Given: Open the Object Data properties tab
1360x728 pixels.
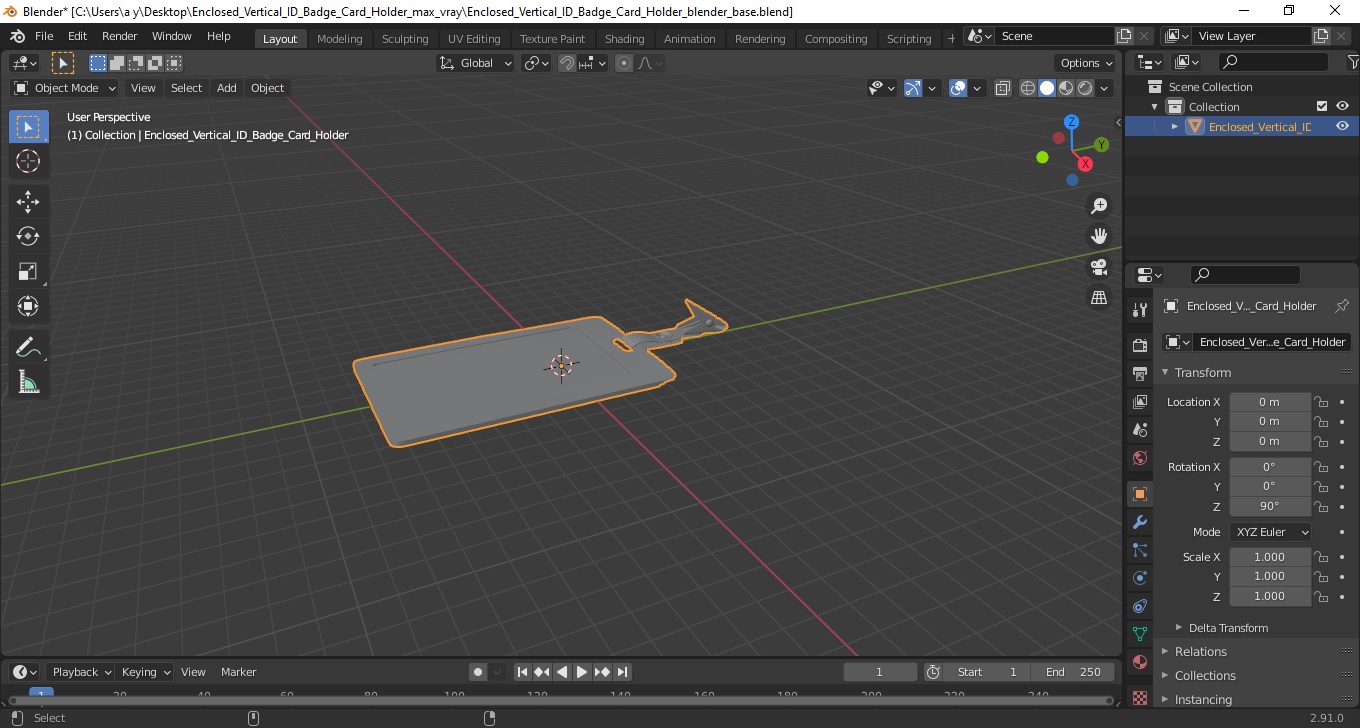Looking at the screenshot, I should pos(1139,634).
